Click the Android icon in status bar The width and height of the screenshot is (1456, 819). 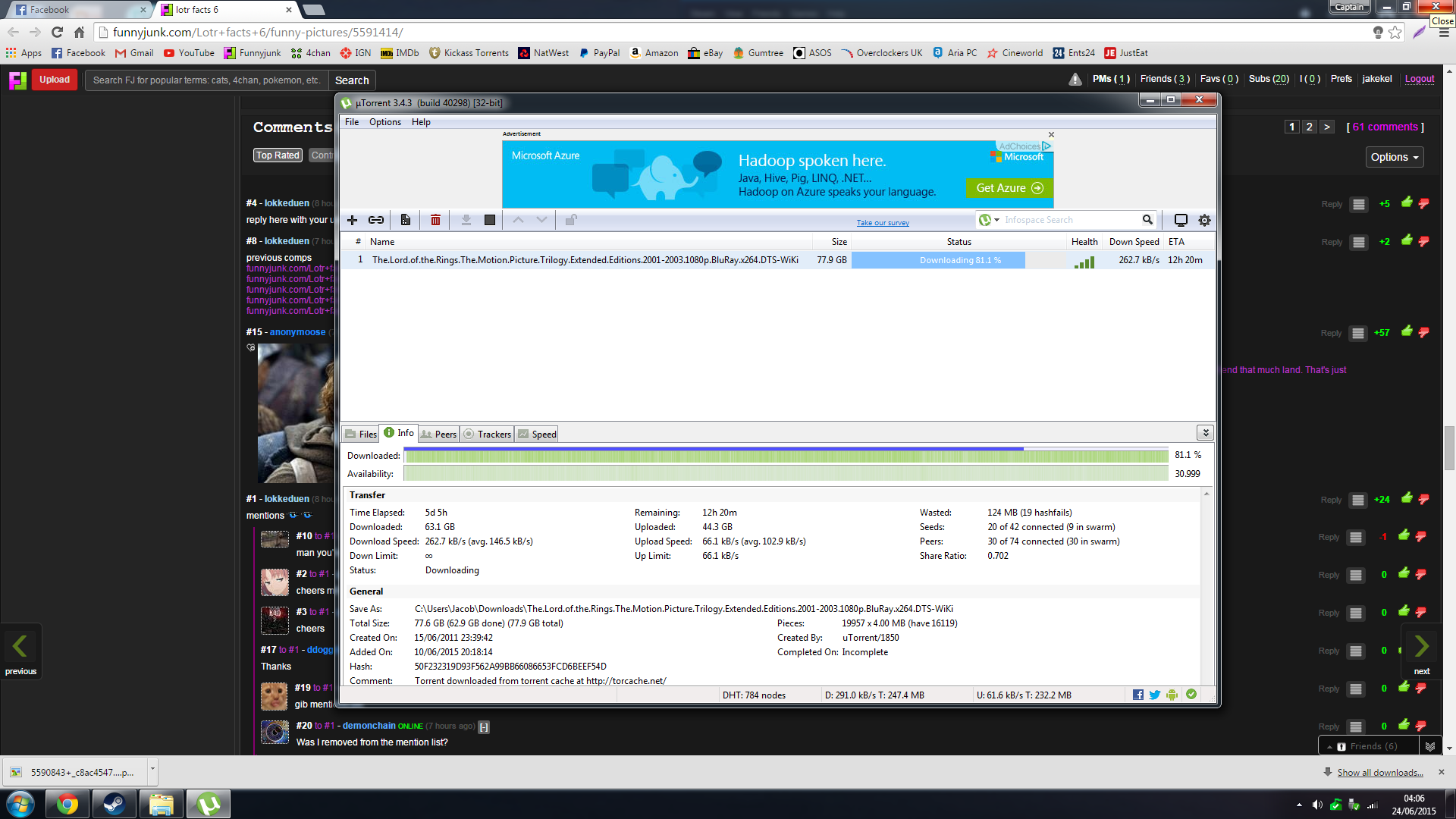pyautogui.click(x=1172, y=695)
